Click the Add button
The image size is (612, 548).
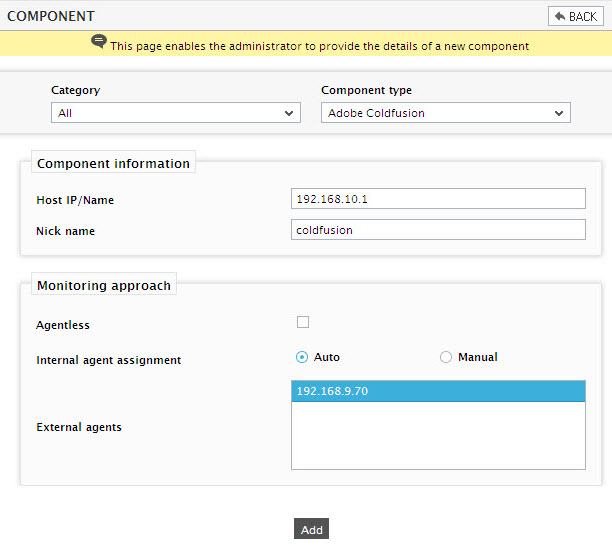pyautogui.click(x=311, y=529)
